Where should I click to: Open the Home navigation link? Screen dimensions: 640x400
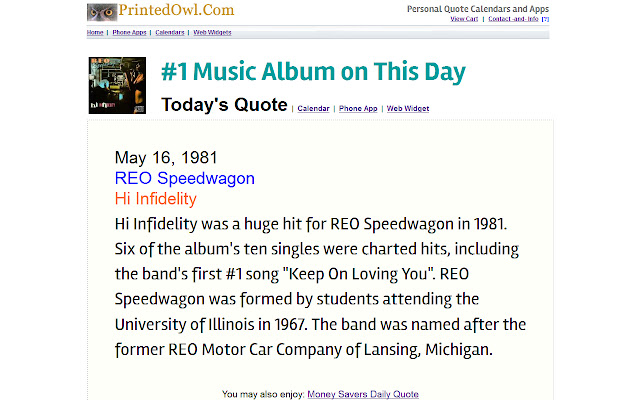pos(95,33)
